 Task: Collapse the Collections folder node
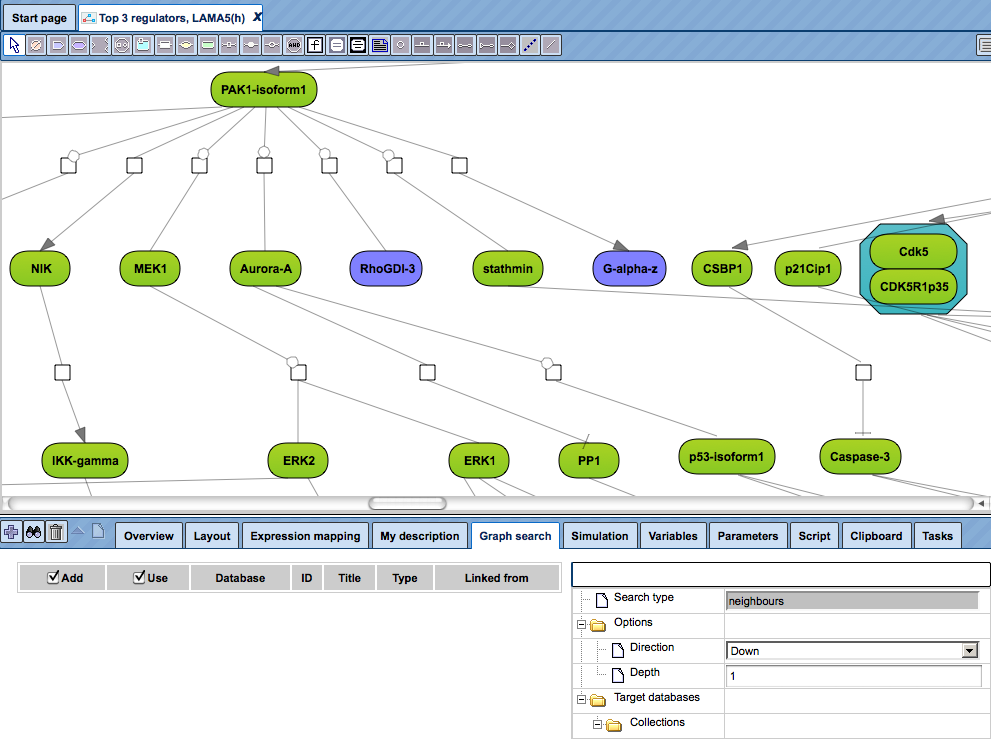(x=597, y=724)
